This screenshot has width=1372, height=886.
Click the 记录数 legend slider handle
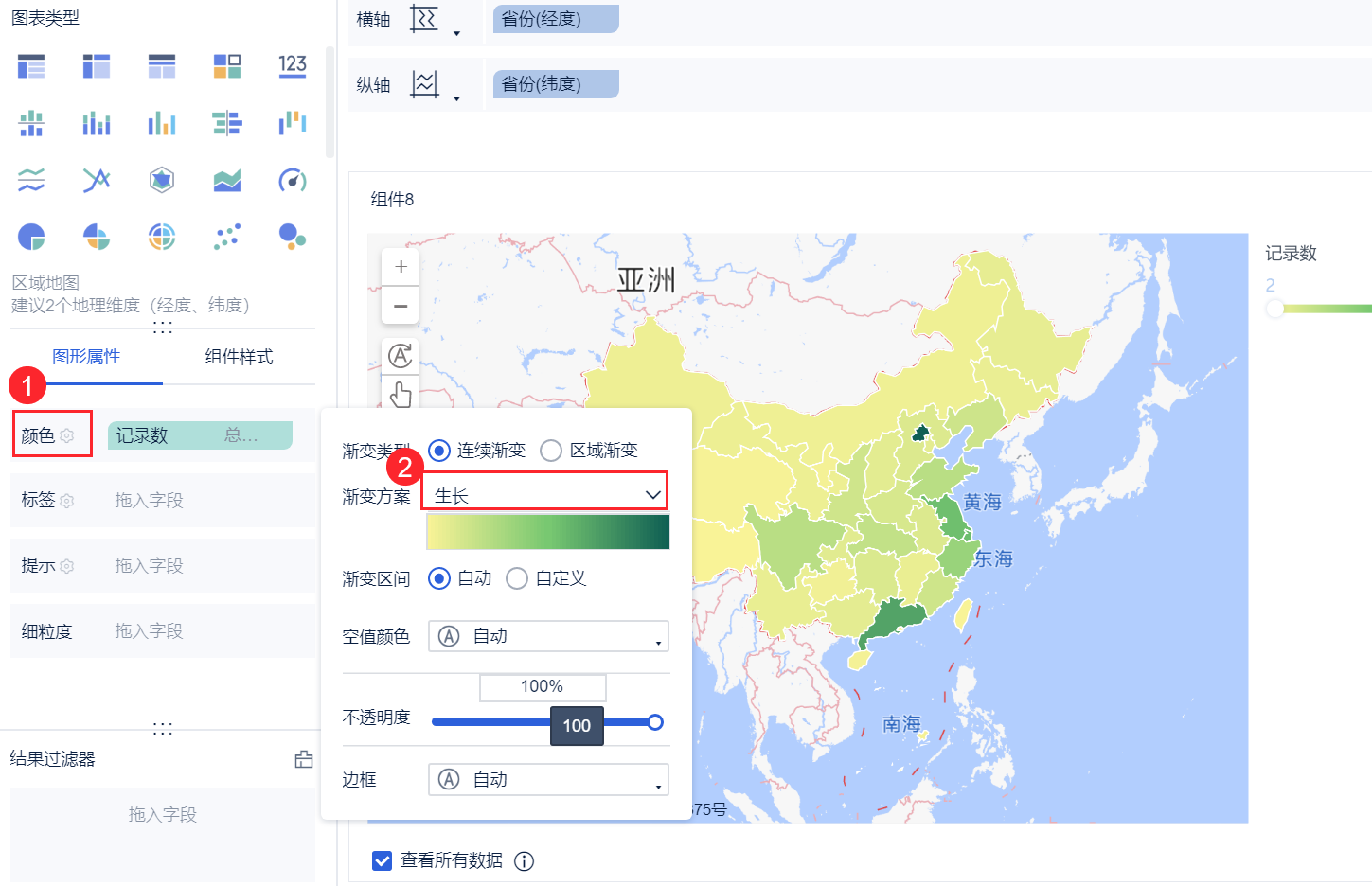point(1275,309)
